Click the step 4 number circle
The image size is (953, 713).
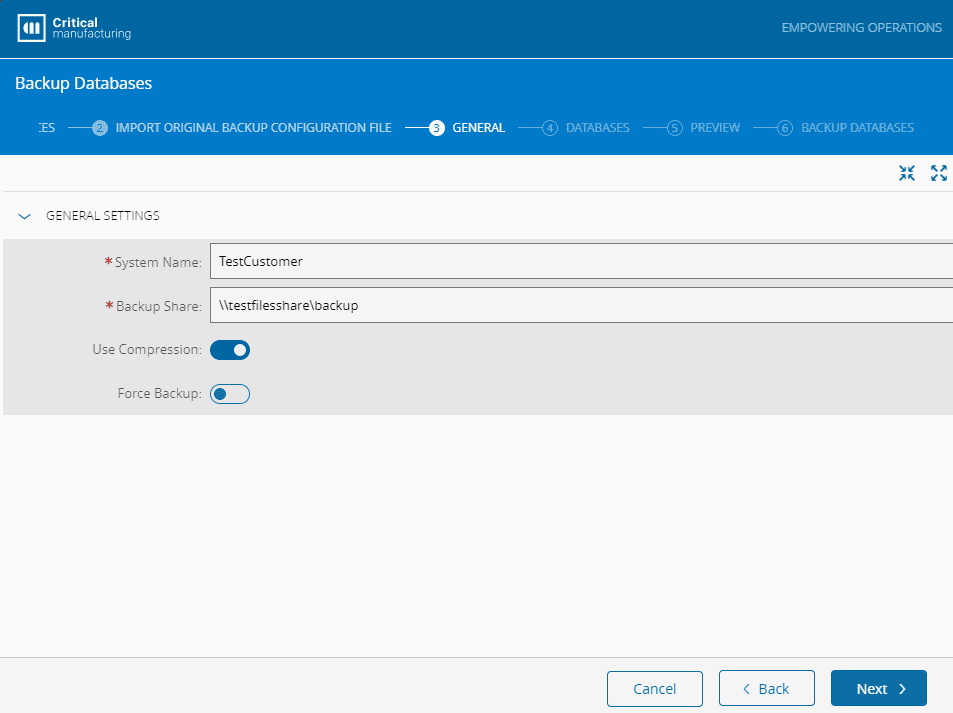coord(550,128)
